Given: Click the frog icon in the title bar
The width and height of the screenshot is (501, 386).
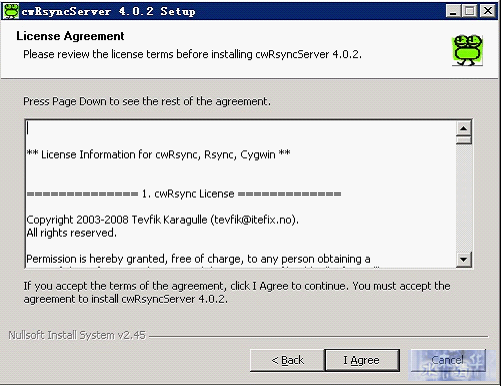Looking at the screenshot, I should pos(11,11).
